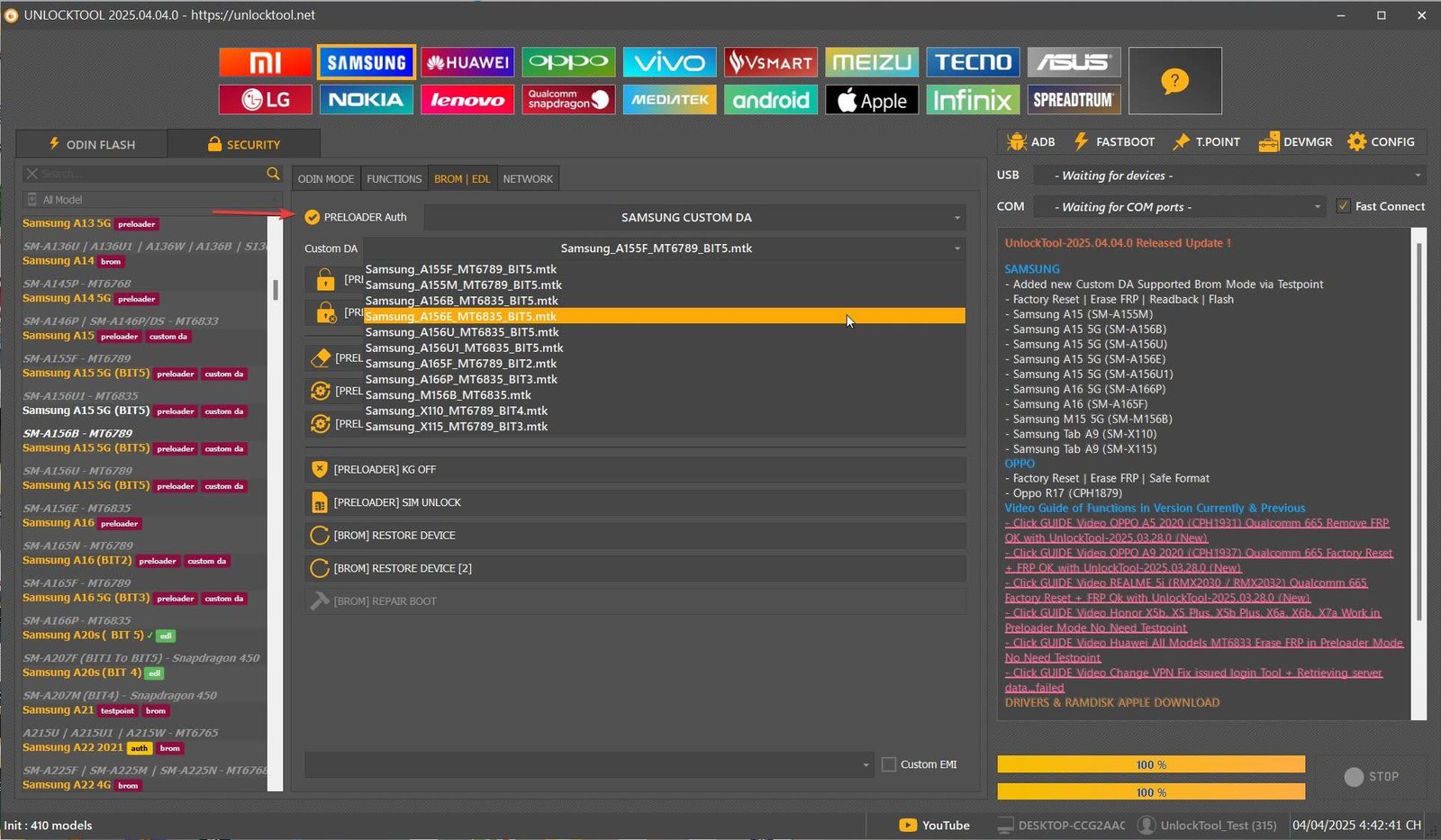
Task: Toggle the PRELOADER Auth checkbox
Action: (313, 217)
